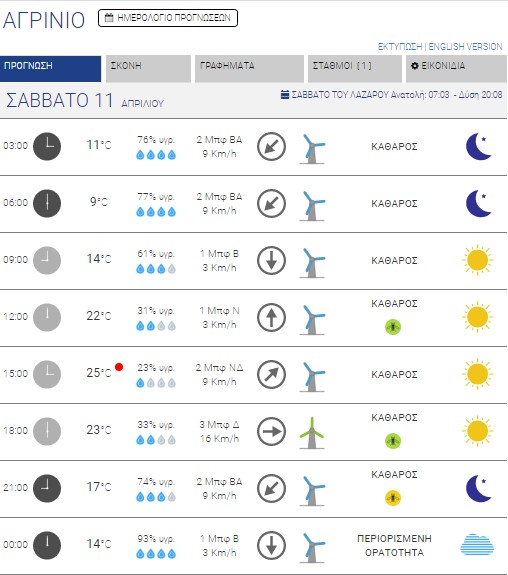This screenshot has height=575, width=508.
Task: Select the active ΠΡΟΓΝΩΣΗ tab
Action: click(51, 69)
